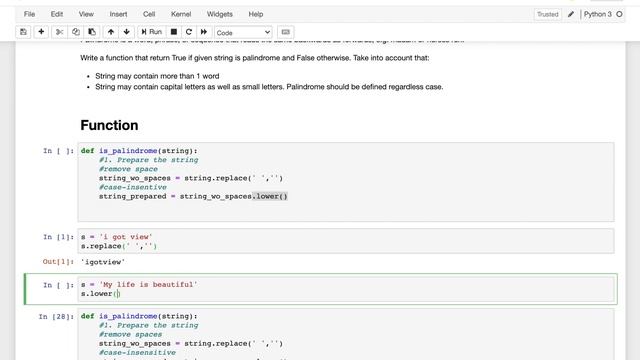Open the Edit menu
Image resolution: width=640 pixels, height=360 pixels.
57,14
